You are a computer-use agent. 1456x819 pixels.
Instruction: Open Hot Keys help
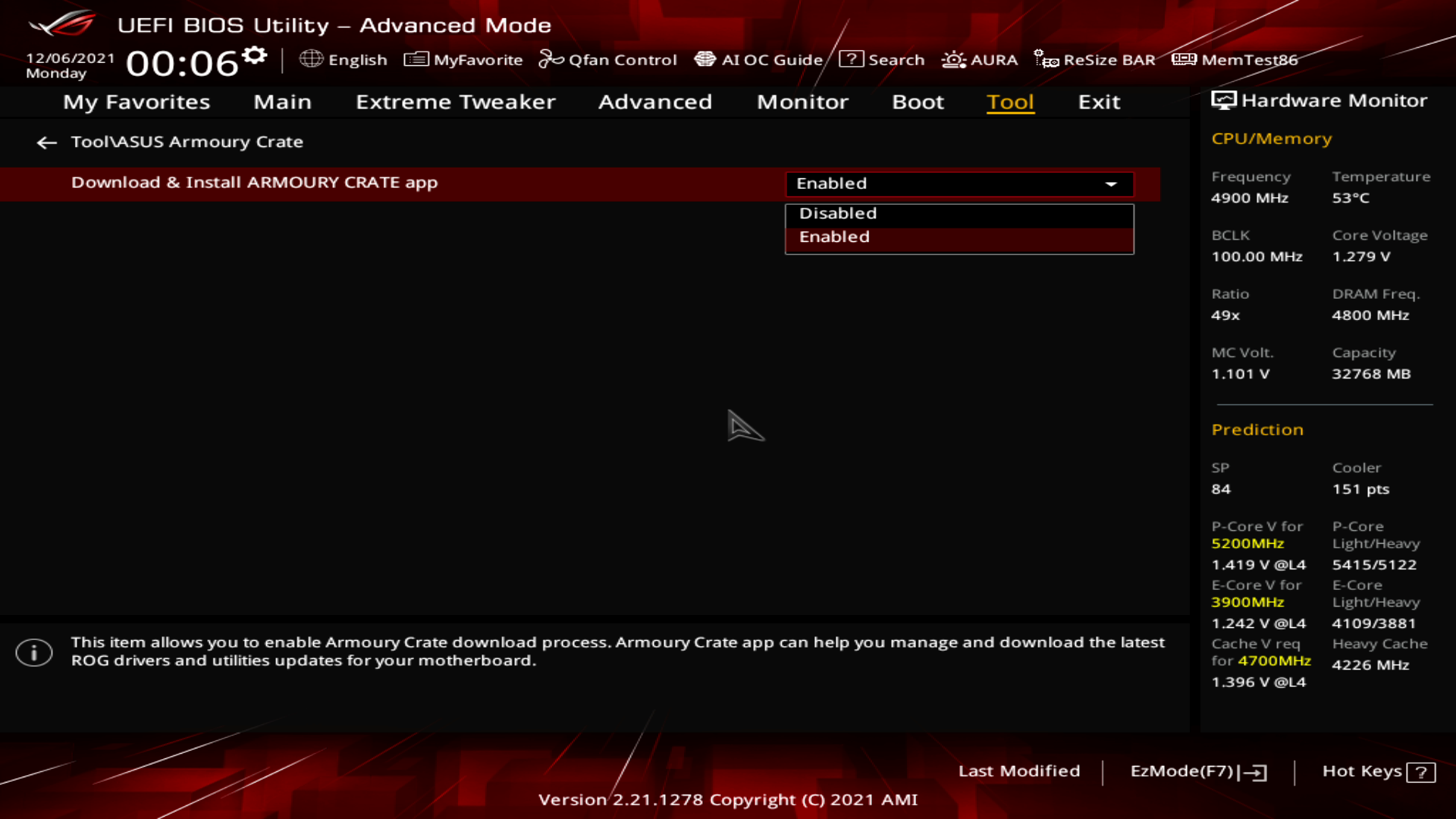click(1378, 771)
